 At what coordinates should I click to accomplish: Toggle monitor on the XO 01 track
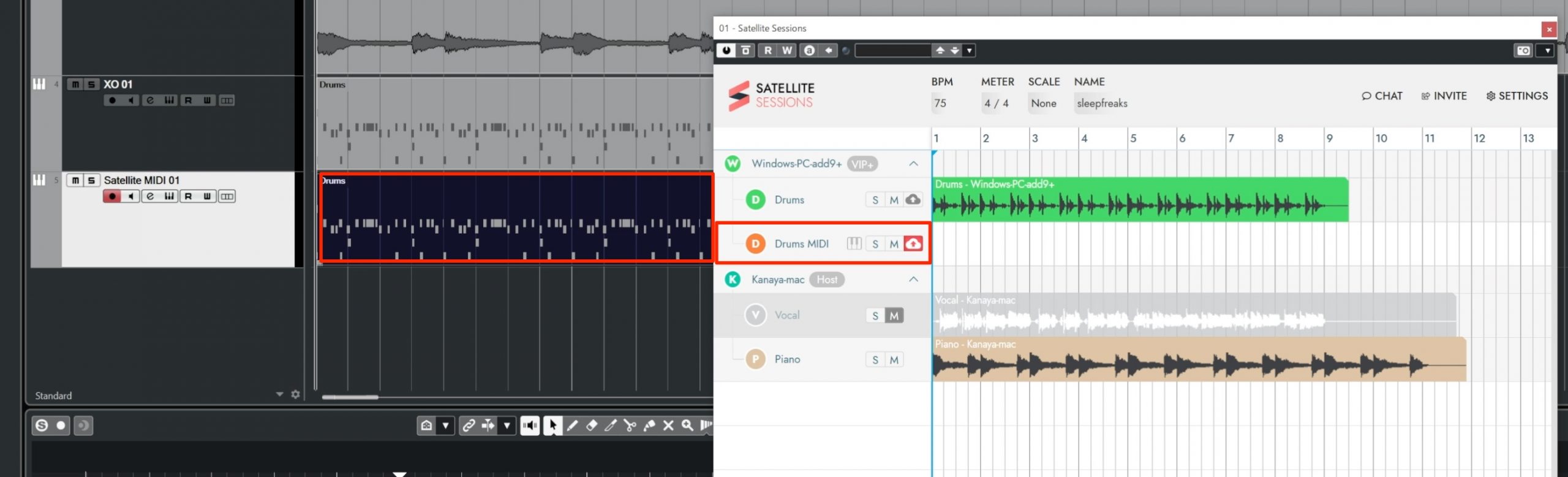pos(130,101)
